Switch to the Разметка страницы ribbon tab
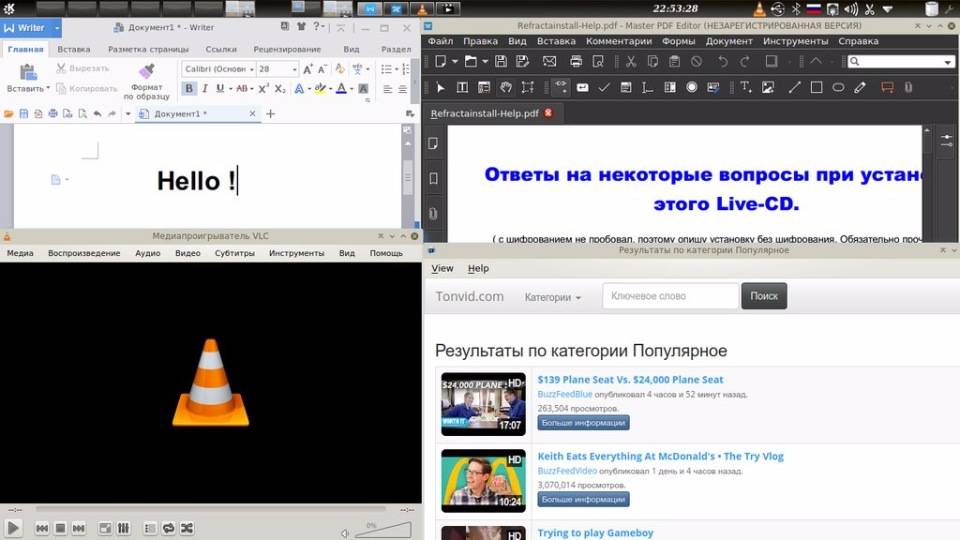Screen dimensions: 960x540 pyautogui.click(x=148, y=49)
